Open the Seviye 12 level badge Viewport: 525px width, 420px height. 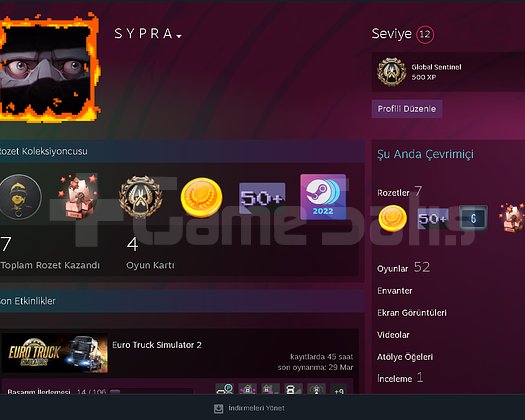tap(425, 34)
